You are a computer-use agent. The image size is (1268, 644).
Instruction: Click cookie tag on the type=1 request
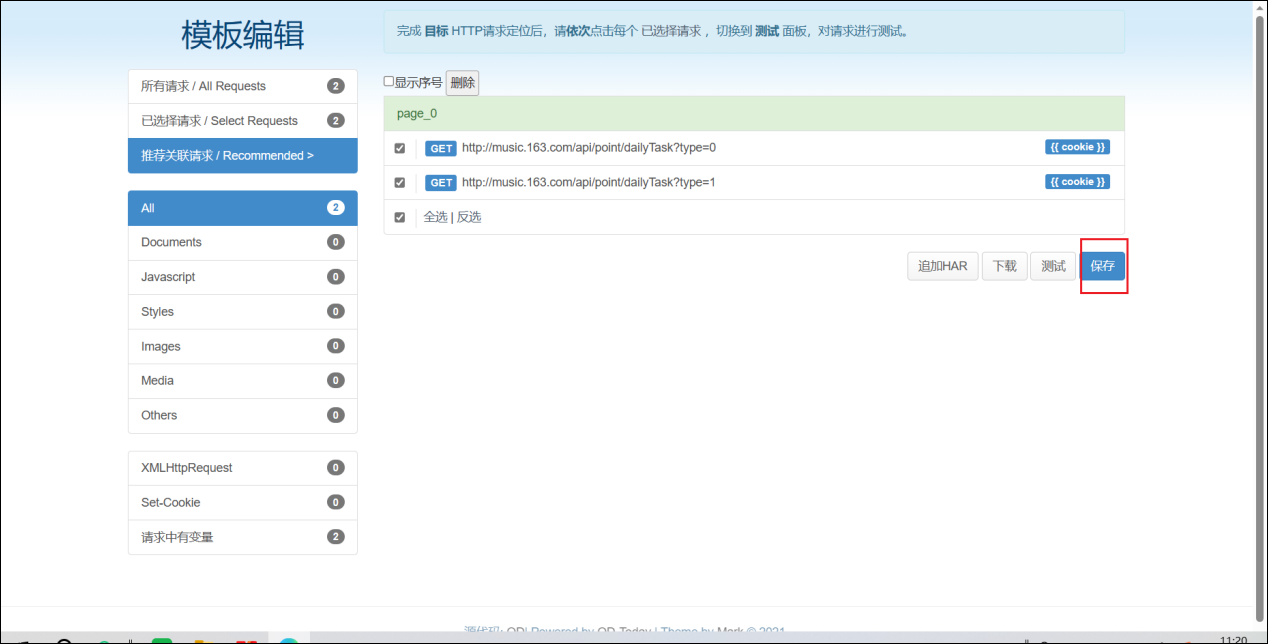click(x=1077, y=182)
